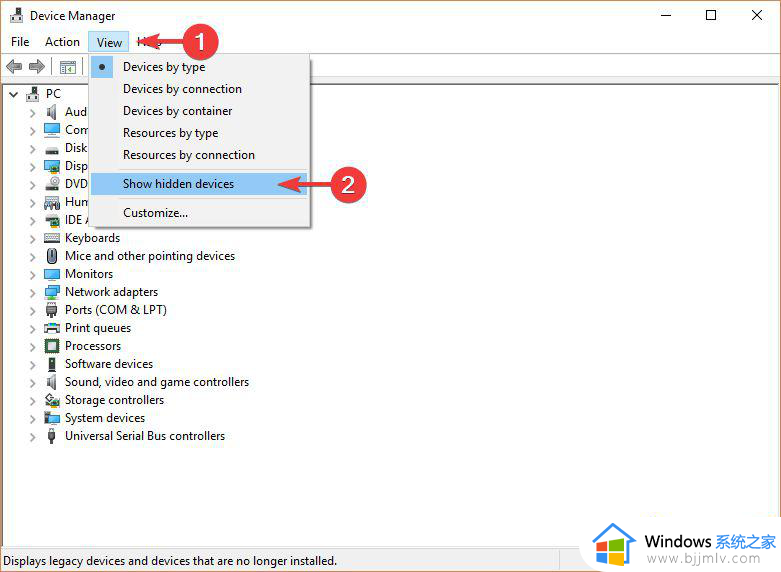Click the Device Manager title bar icon

click(x=16, y=15)
